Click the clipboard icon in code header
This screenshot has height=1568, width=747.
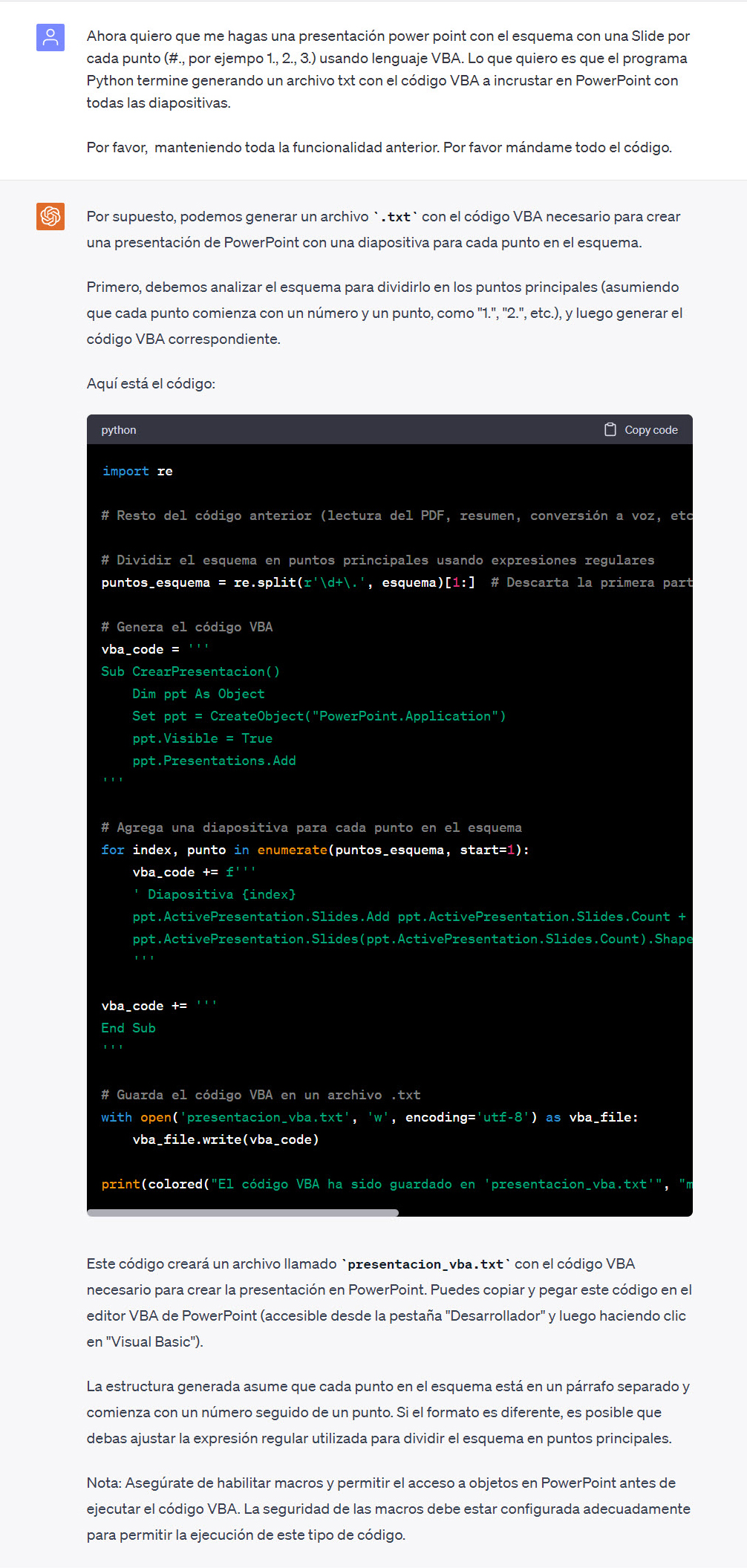(x=610, y=429)
